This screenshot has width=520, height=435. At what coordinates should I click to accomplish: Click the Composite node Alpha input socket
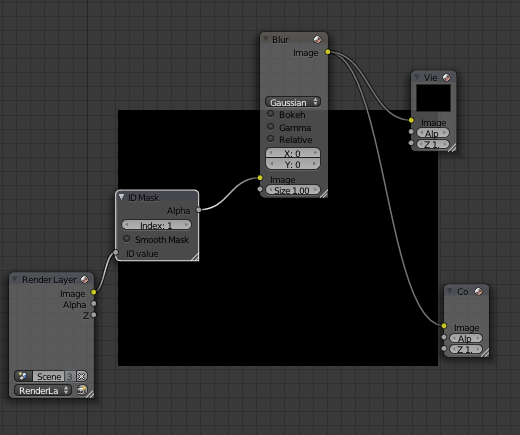tap(444, 337)
